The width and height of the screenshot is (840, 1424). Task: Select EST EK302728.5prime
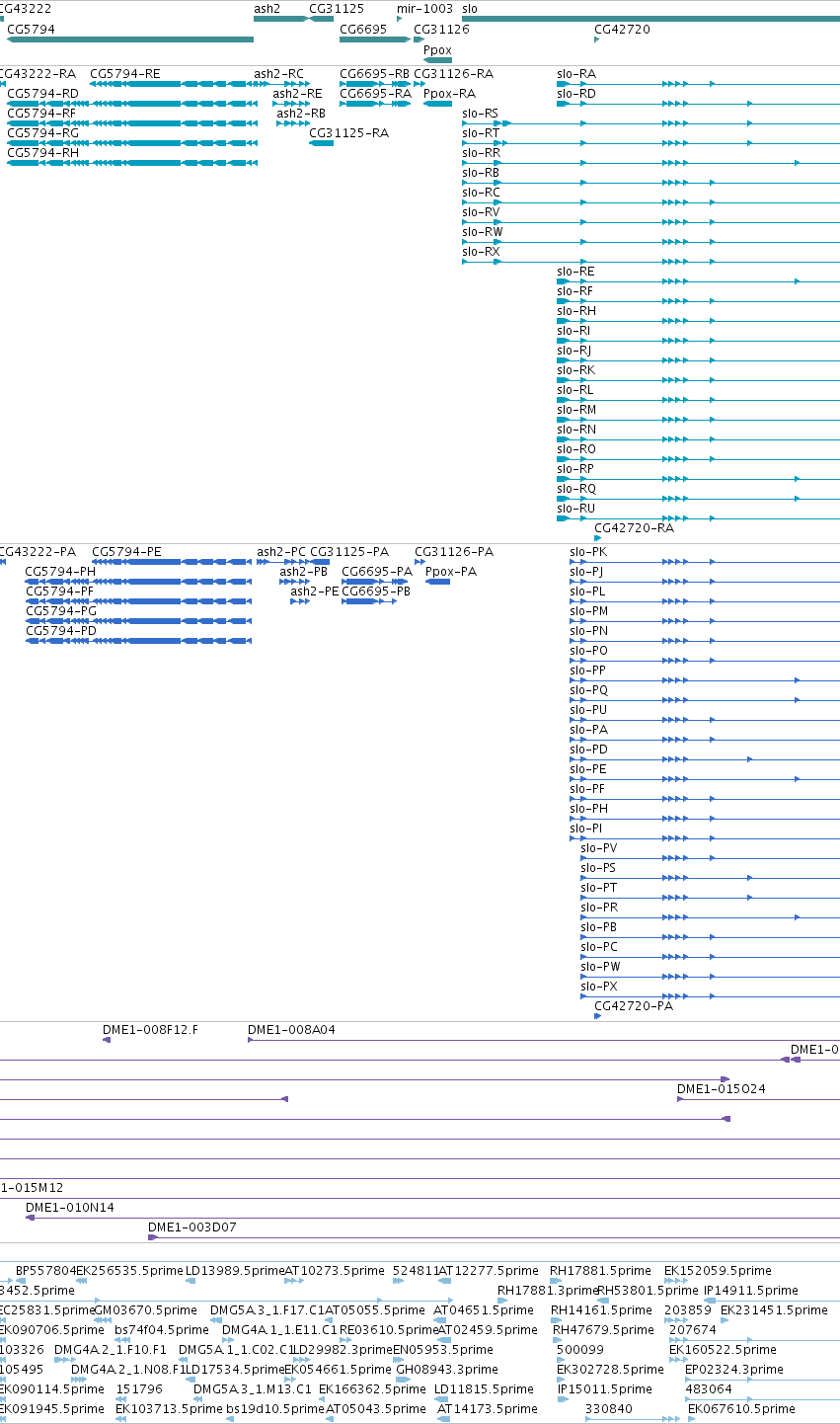(610, 1370)
